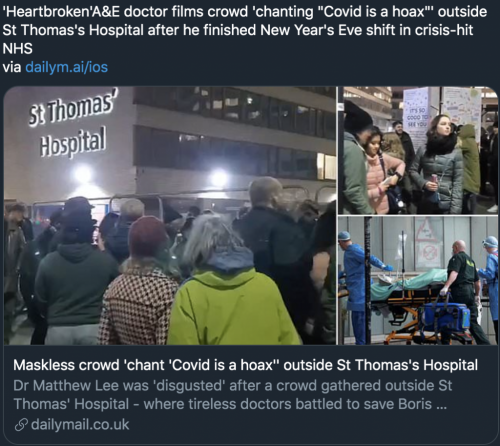500x446 pixels.
Task: Click the person wearing the maroon beanie
Action: coord(148,239)
